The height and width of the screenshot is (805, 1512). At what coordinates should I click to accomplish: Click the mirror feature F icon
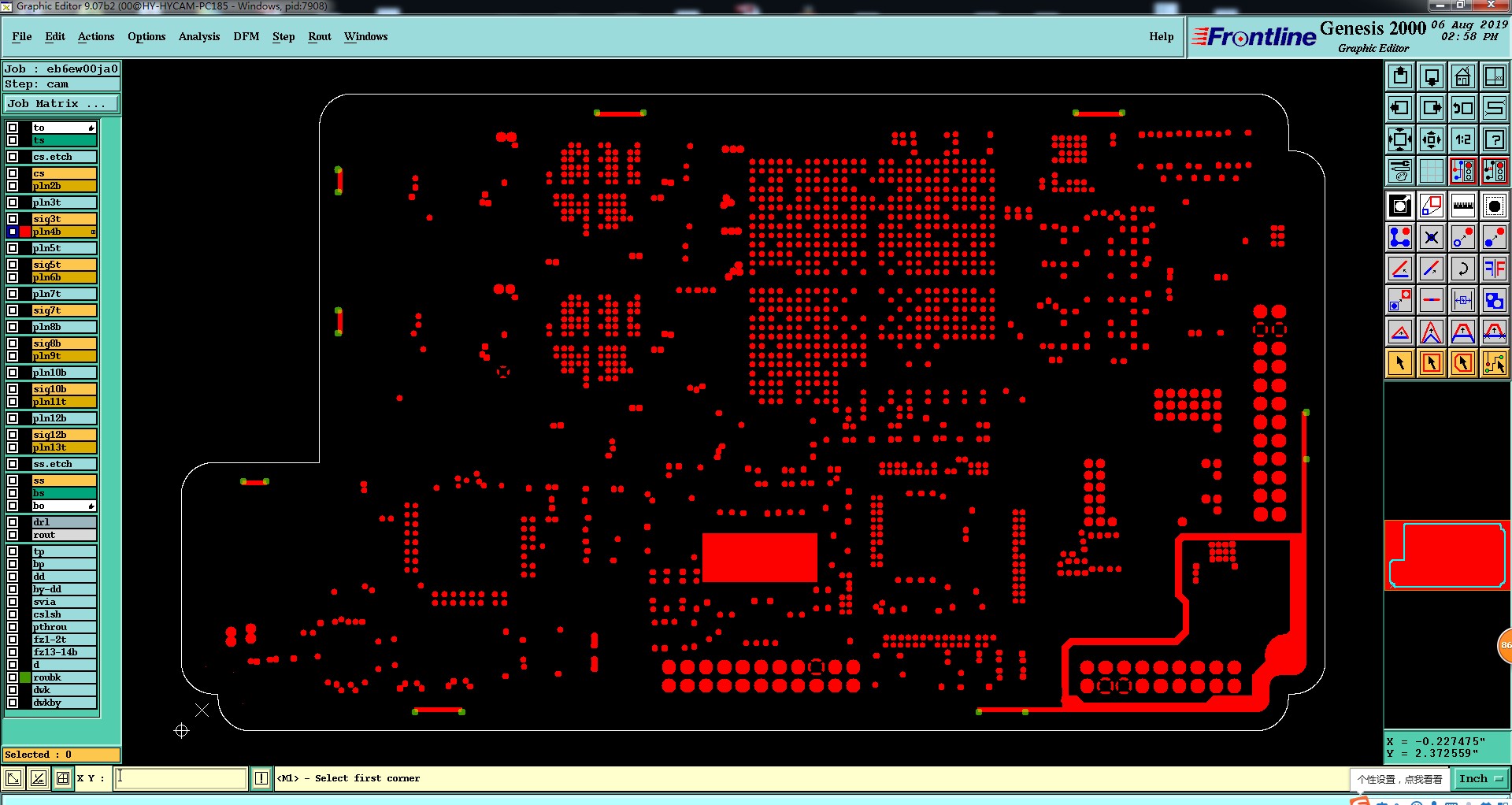1494,269
